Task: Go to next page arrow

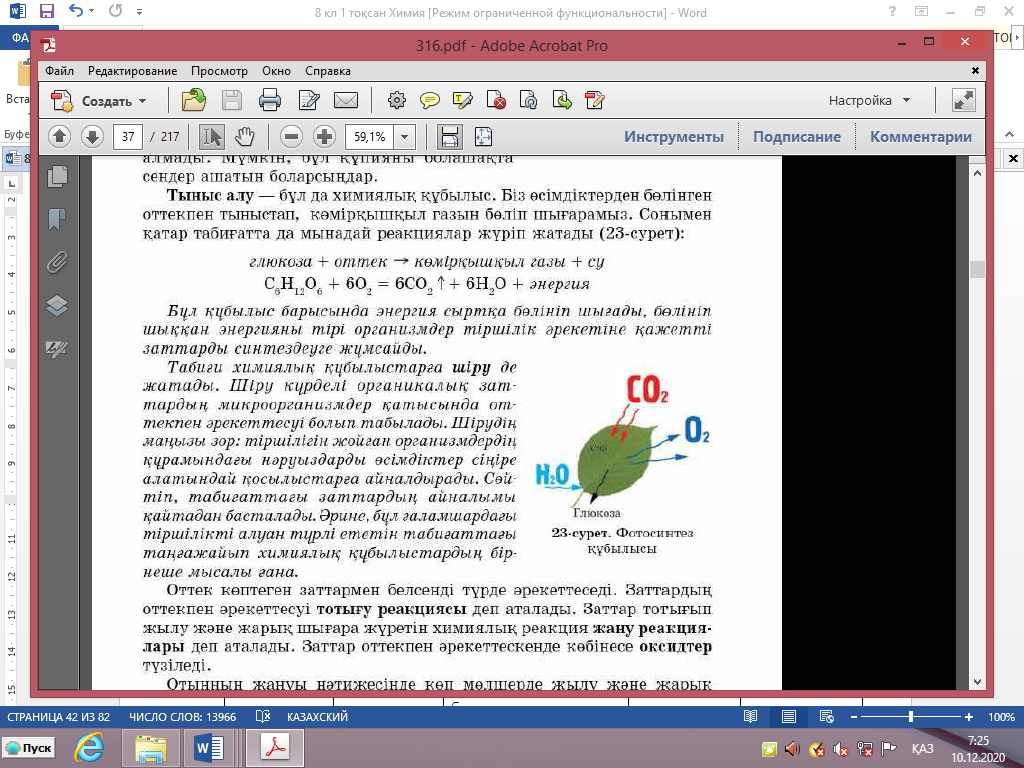Action: pos(92,137)
